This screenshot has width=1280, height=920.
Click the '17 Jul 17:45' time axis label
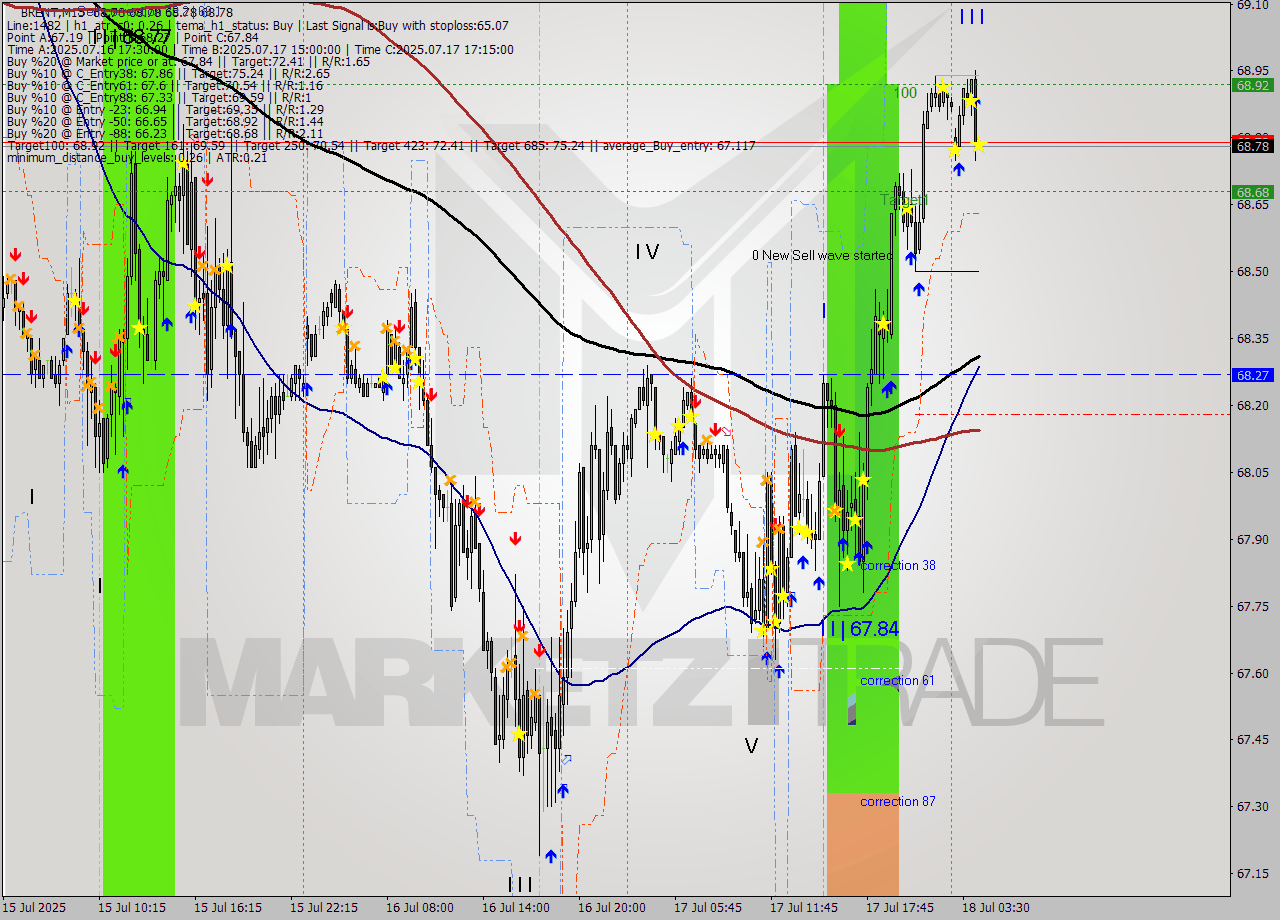(900, 907)
